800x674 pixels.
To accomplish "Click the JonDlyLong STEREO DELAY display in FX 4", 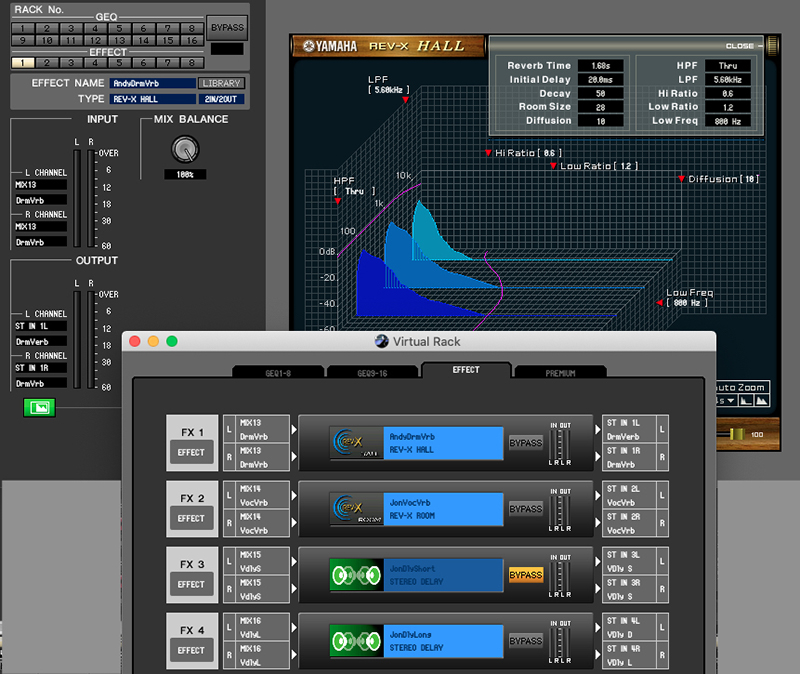I will tap(443, 641).
